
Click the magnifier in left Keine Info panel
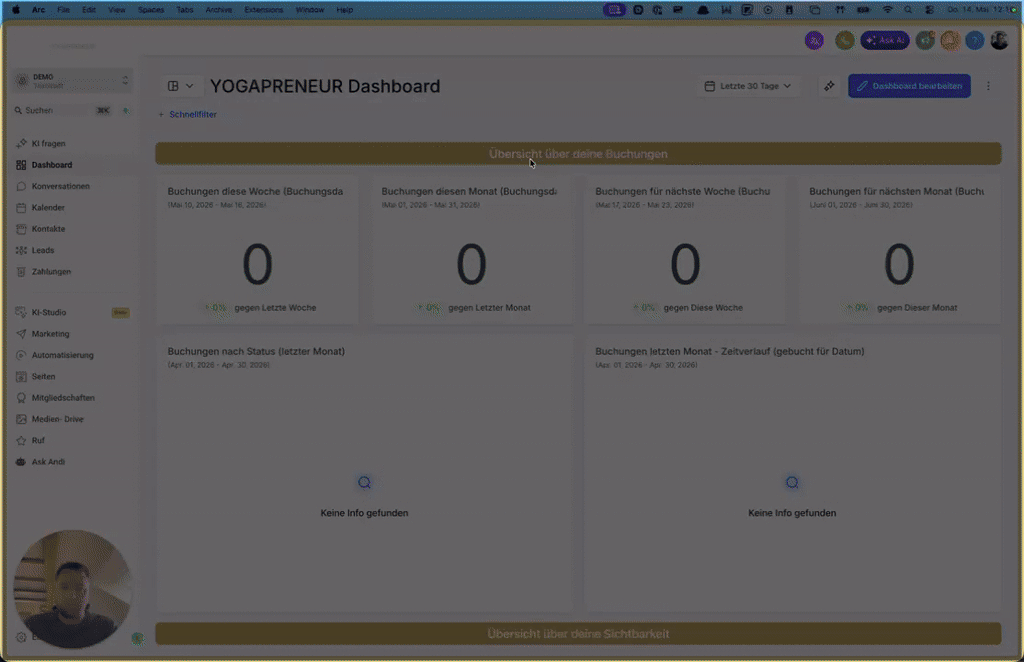click(364, 482)
